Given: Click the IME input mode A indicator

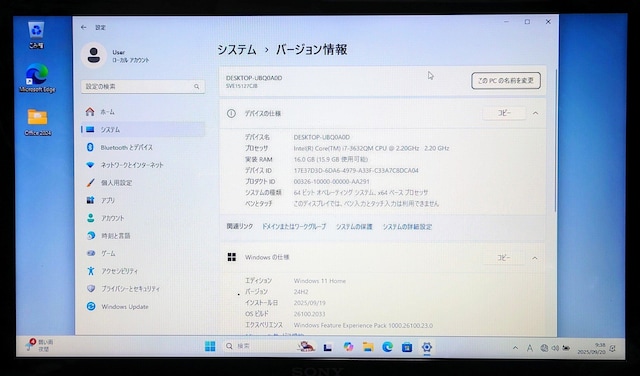Looking at the screenshot, I should [x=529, y=348].
